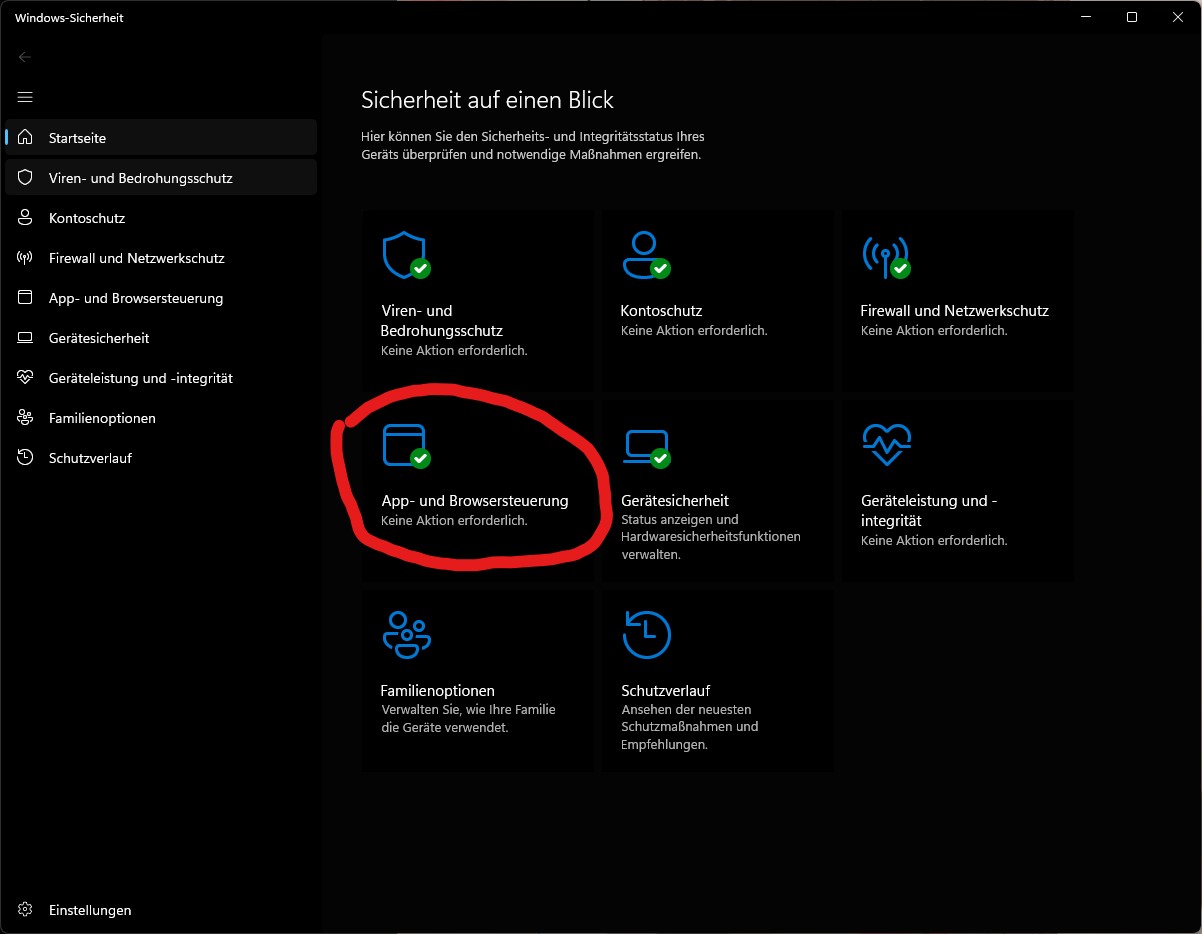Open Firewall und Netzwerkschutz sidebar entry
The width and height of the screenshot is (1202, 934).
pos(161,257)
